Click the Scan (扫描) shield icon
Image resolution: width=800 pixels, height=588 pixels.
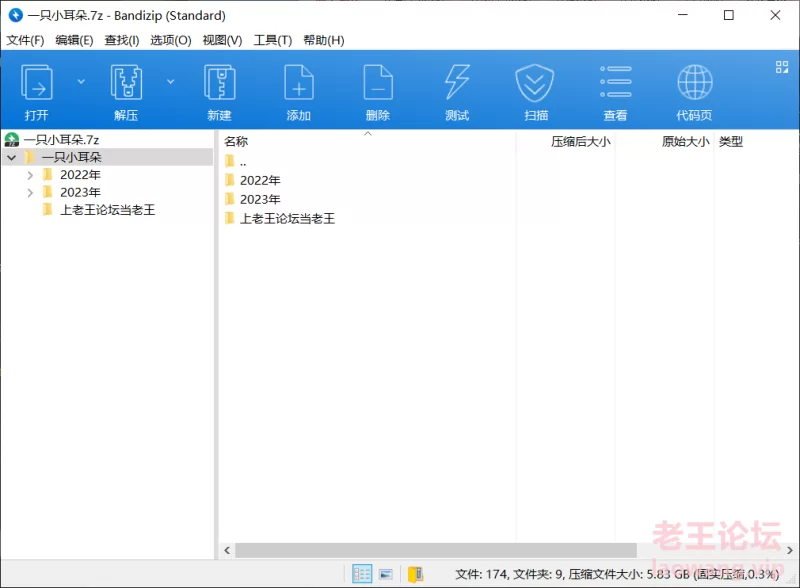pos(535,83)
